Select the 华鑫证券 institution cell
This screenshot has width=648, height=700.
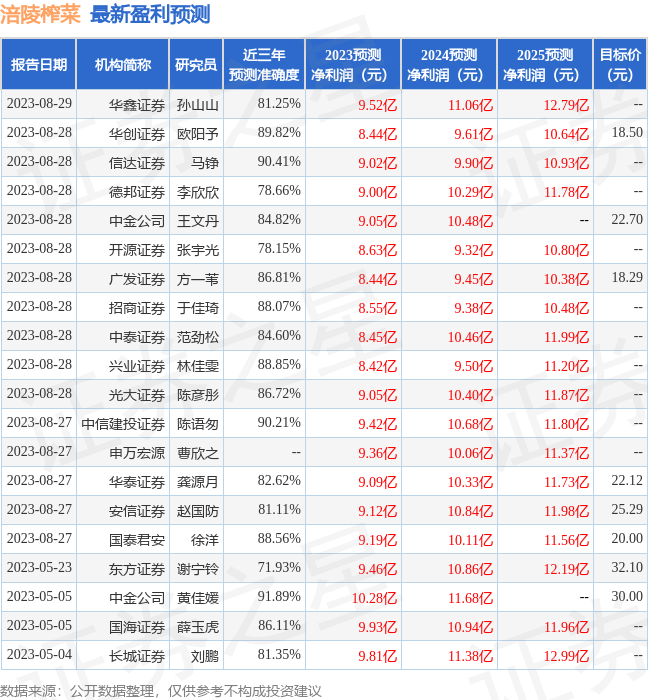[123, 104]
